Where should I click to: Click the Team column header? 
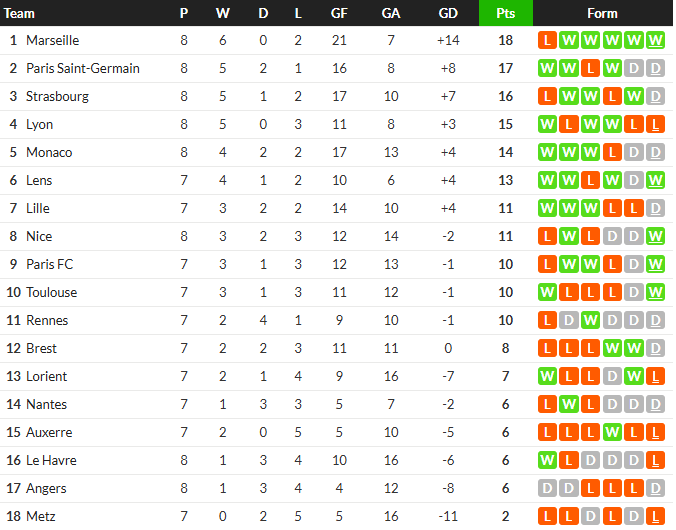(19, 13)
